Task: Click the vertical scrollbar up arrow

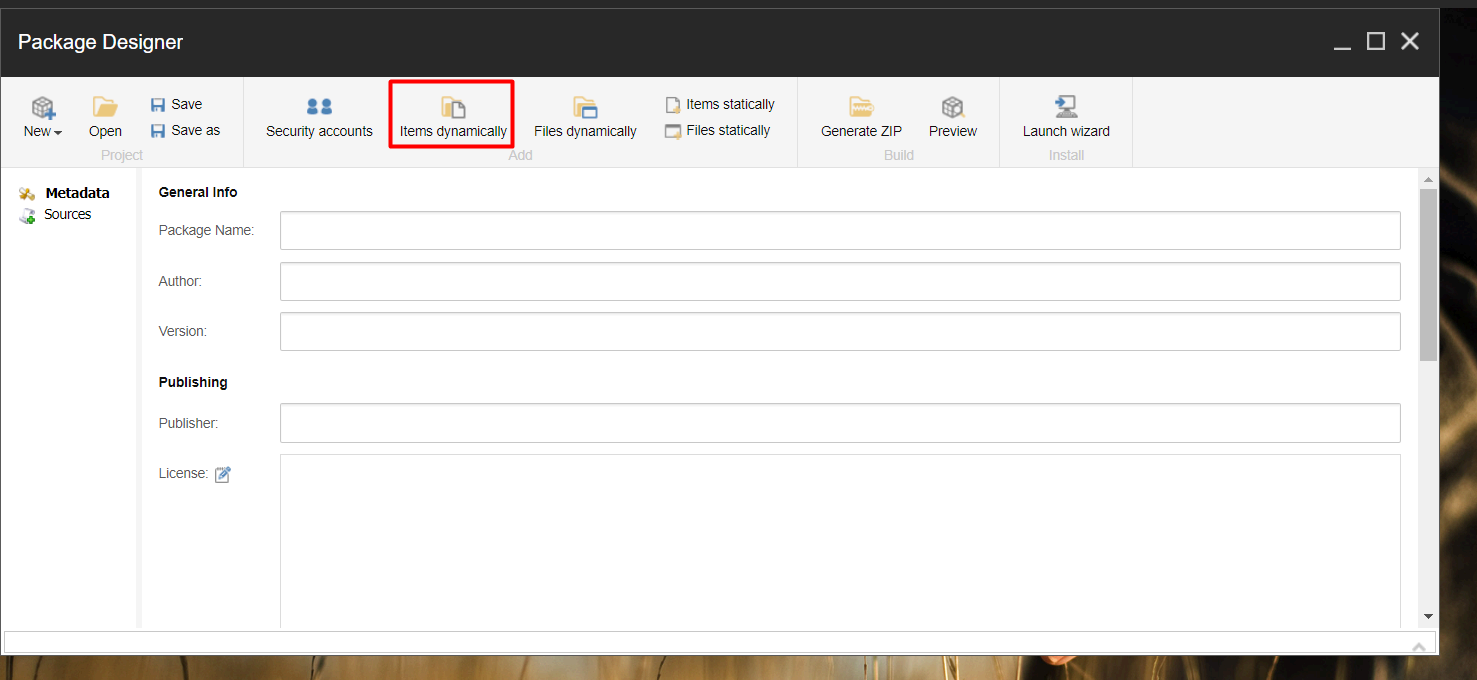Action: (1428, 179)
